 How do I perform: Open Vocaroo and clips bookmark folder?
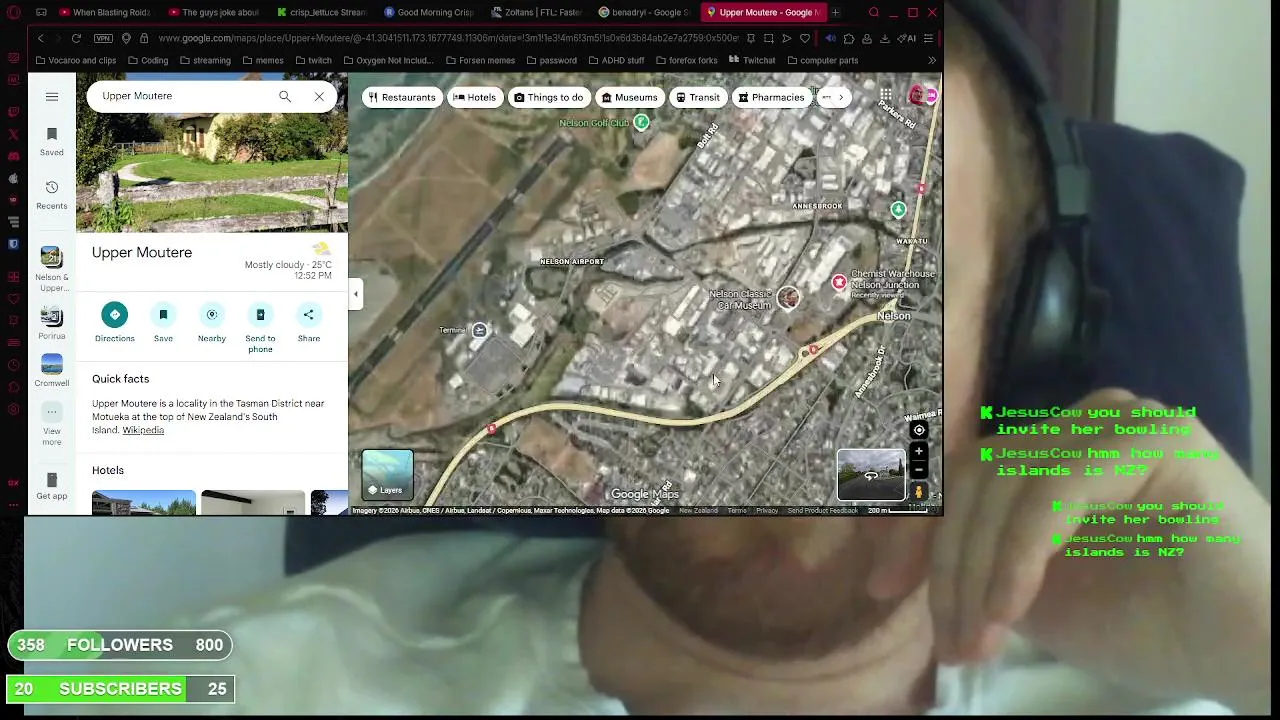pyautogui.click(x=75, y=60)
